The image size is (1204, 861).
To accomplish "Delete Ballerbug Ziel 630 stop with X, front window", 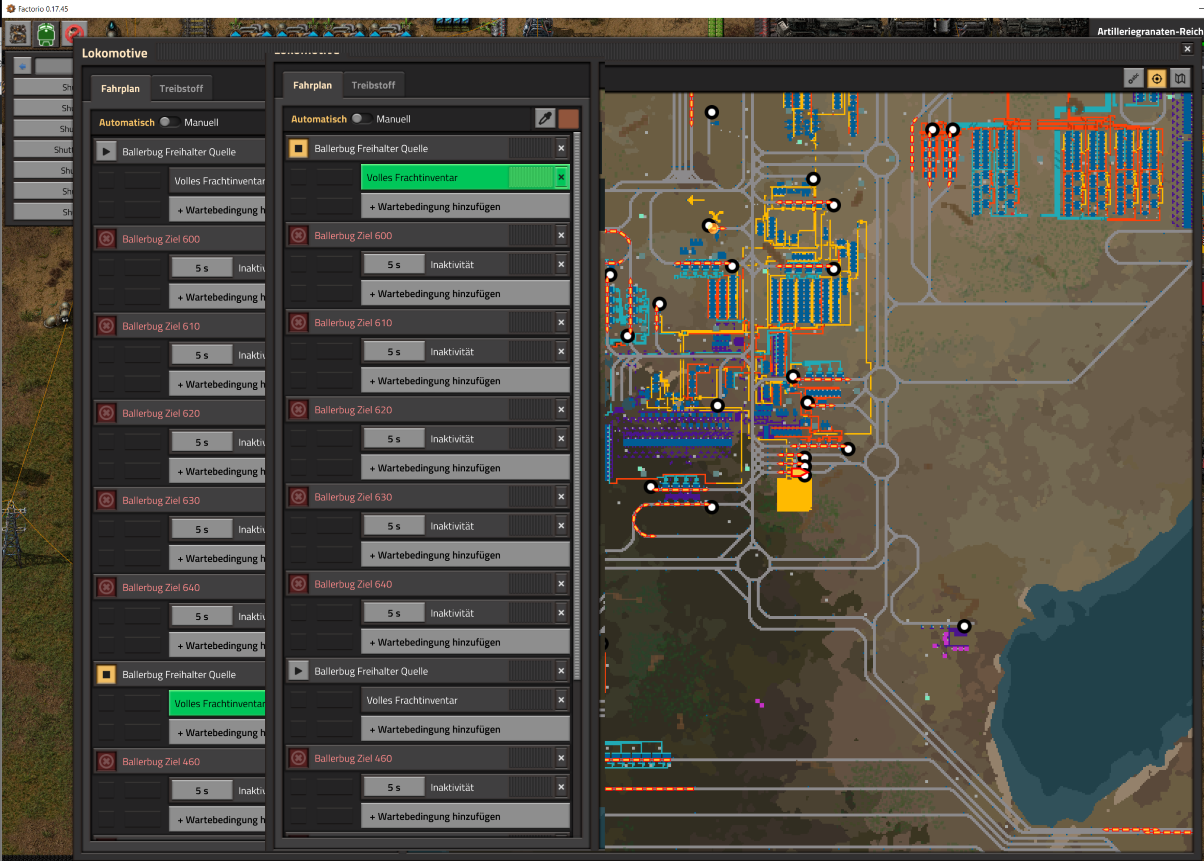I will [x=561, y=497].
